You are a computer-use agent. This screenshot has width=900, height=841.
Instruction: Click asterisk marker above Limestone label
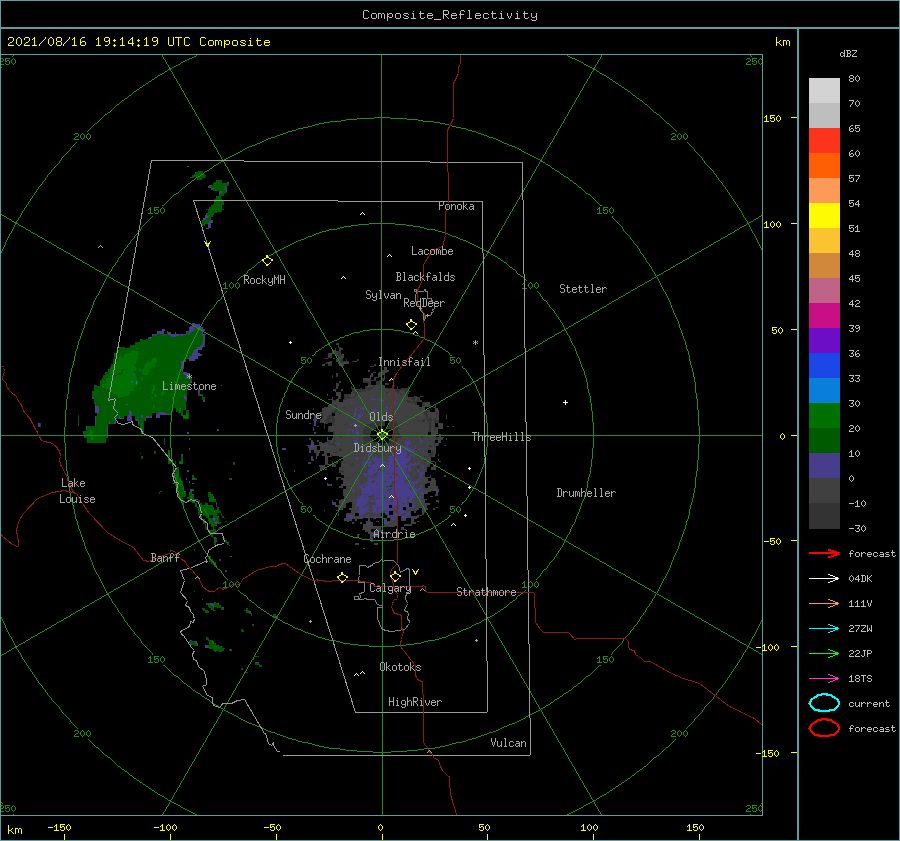[x=189, y=377]
